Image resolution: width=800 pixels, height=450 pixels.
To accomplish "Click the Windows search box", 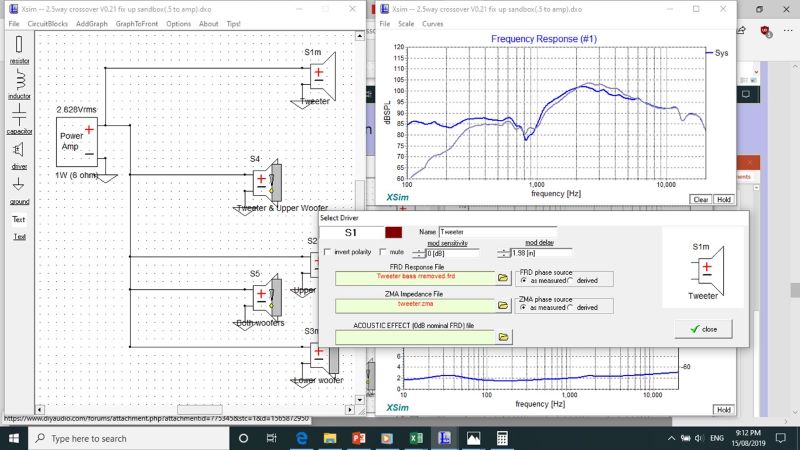I will click(x=129, y=438).
